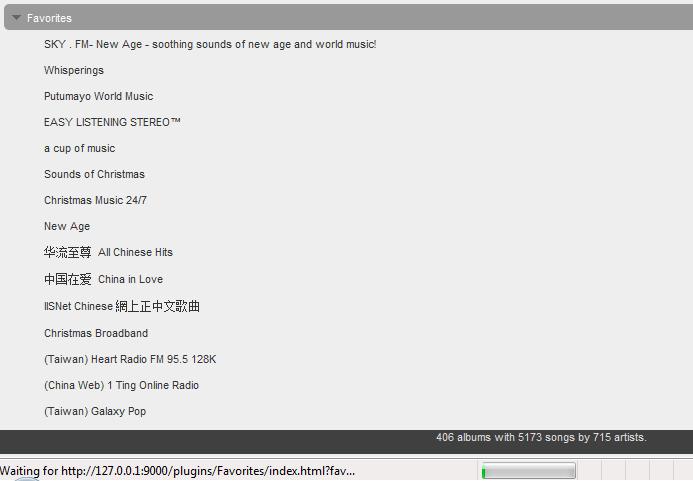This screenshot has width=693, height=481.
Task: Play Taiwan Heart Radio FM 95.5
Action: pyautogui.click(x=130, y=359)
